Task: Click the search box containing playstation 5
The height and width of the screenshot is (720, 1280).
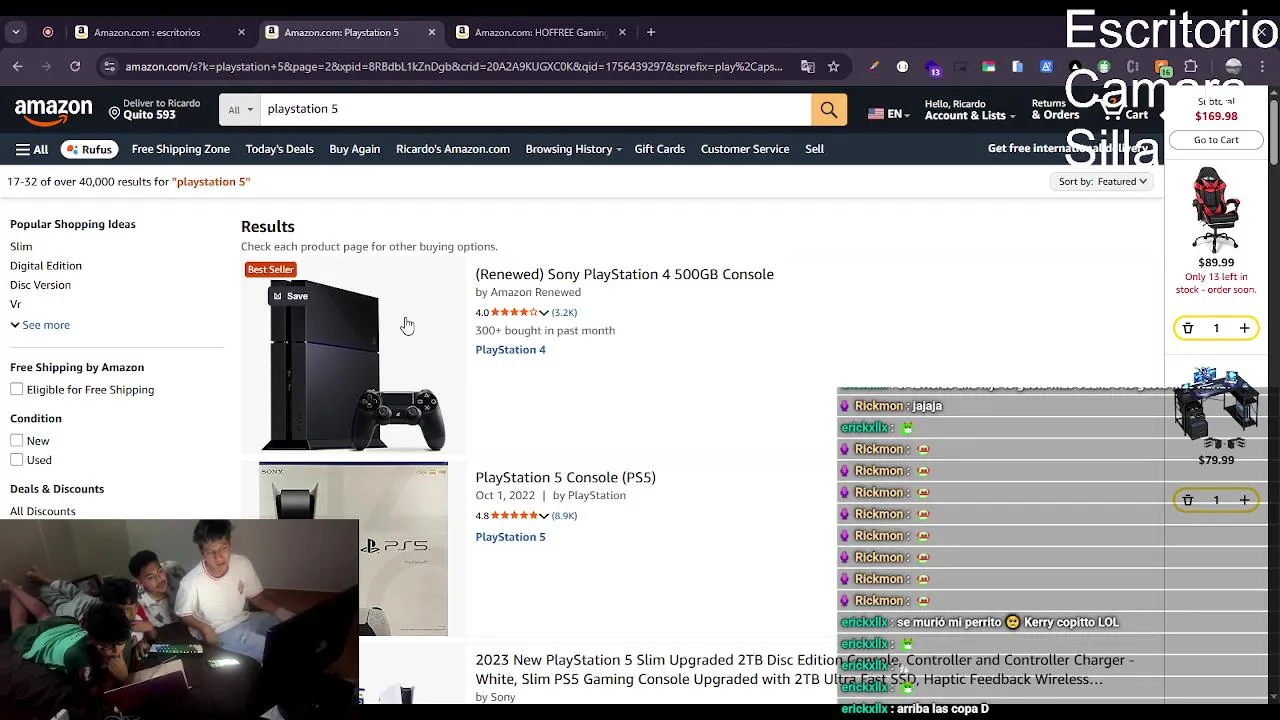Action: pyautogui.click(x=535, y=109)
